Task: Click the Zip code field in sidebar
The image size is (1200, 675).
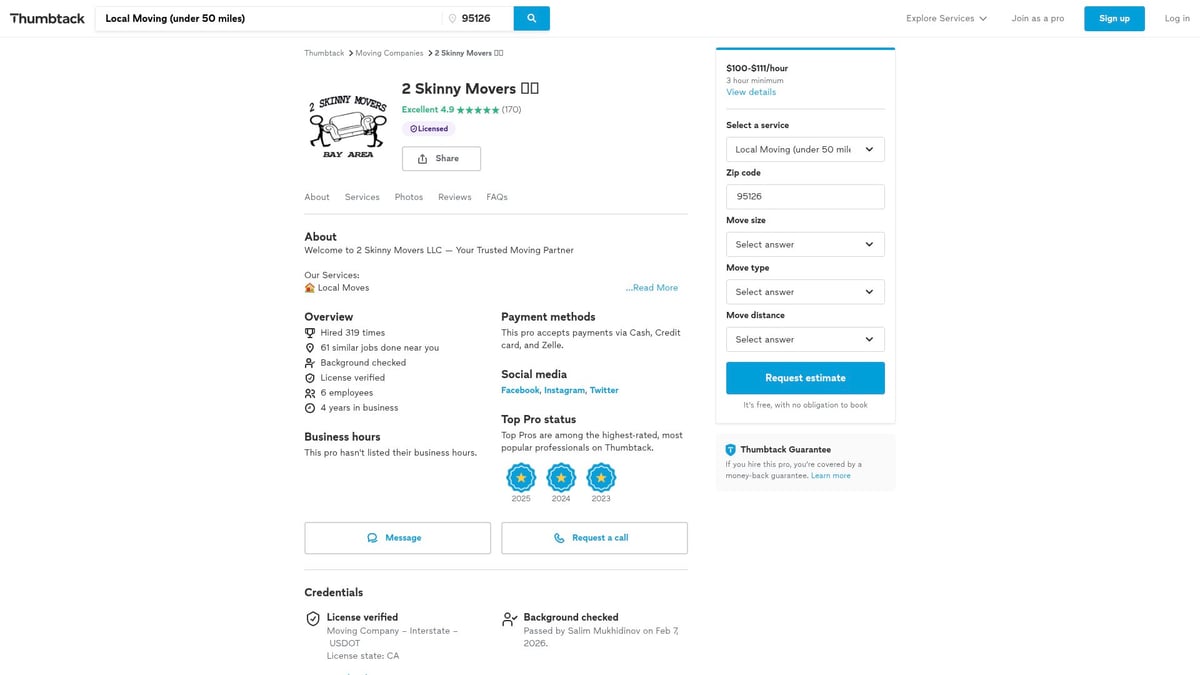Action: [x=805, y=197]
